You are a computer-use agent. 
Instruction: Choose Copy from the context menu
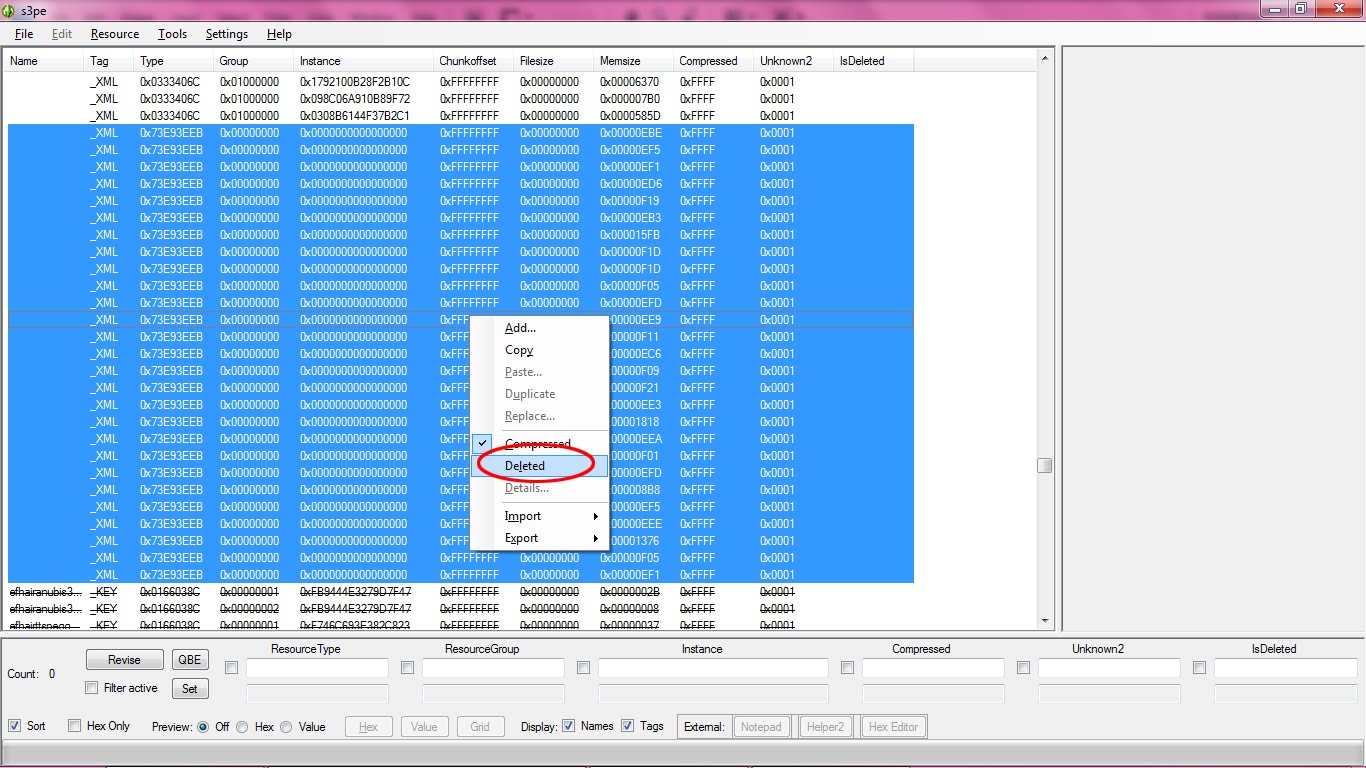point(519,350)
